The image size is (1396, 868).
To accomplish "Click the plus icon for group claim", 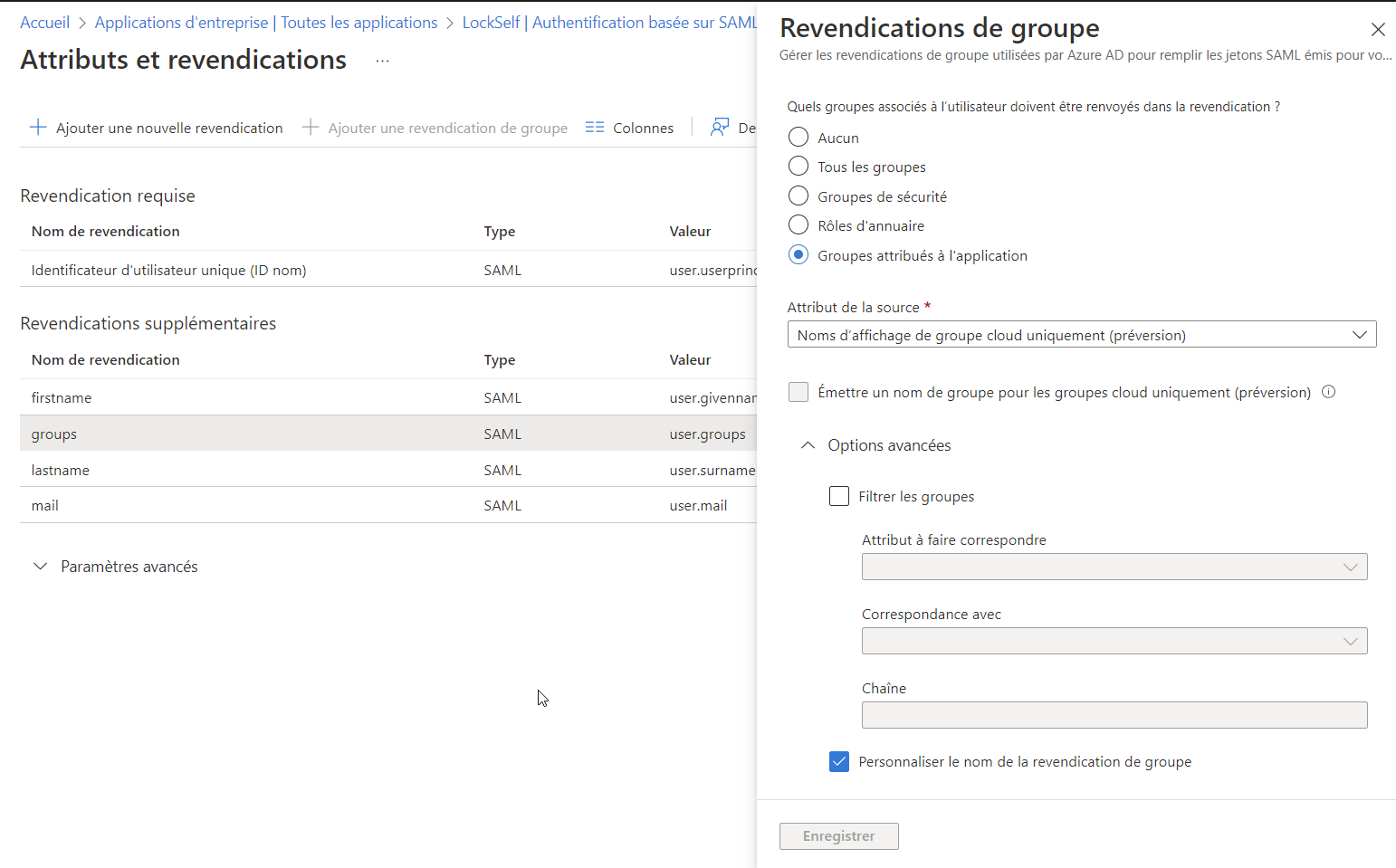I will point(311,128).
